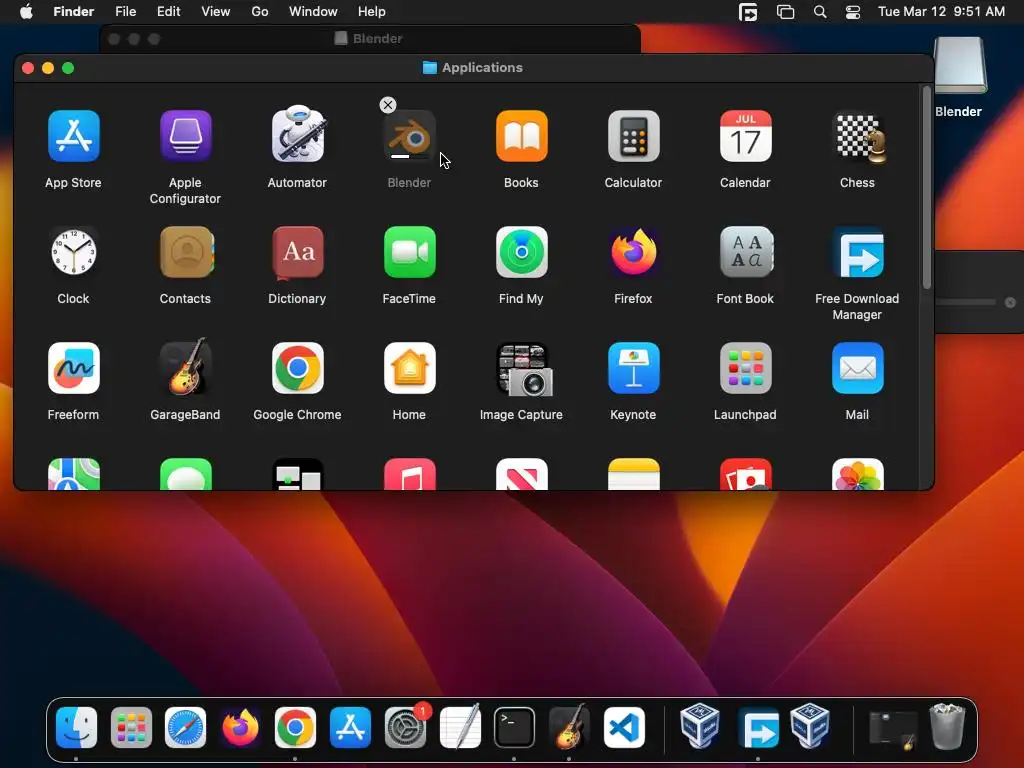Select Firefox in Applications window
Image resolution: width=1024 pixels, height=768 pixels.
(x=633, y=252)
